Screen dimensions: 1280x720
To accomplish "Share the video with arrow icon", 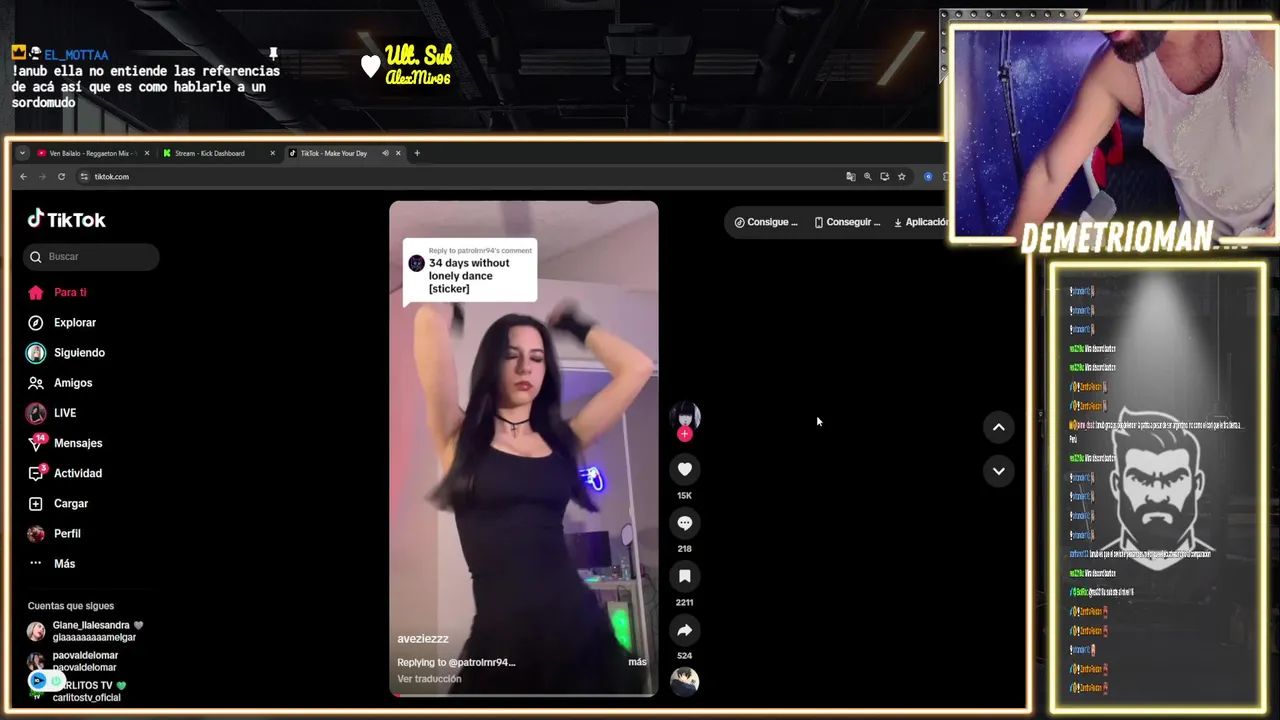I will click(x=685, y=630).
